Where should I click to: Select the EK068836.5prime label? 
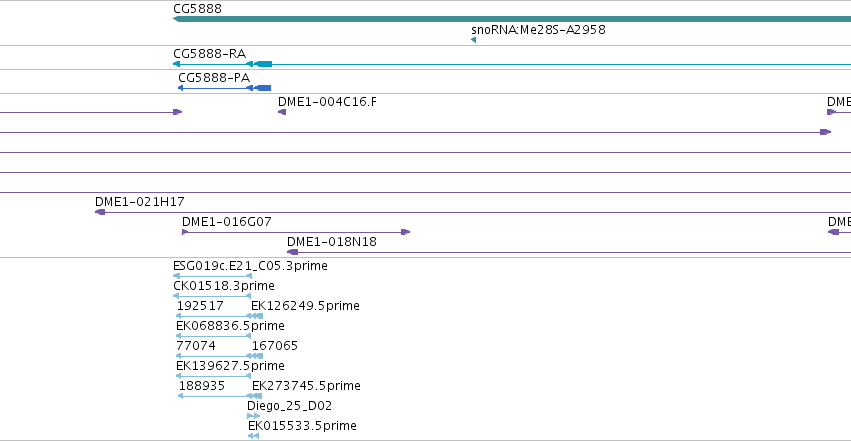230,326
